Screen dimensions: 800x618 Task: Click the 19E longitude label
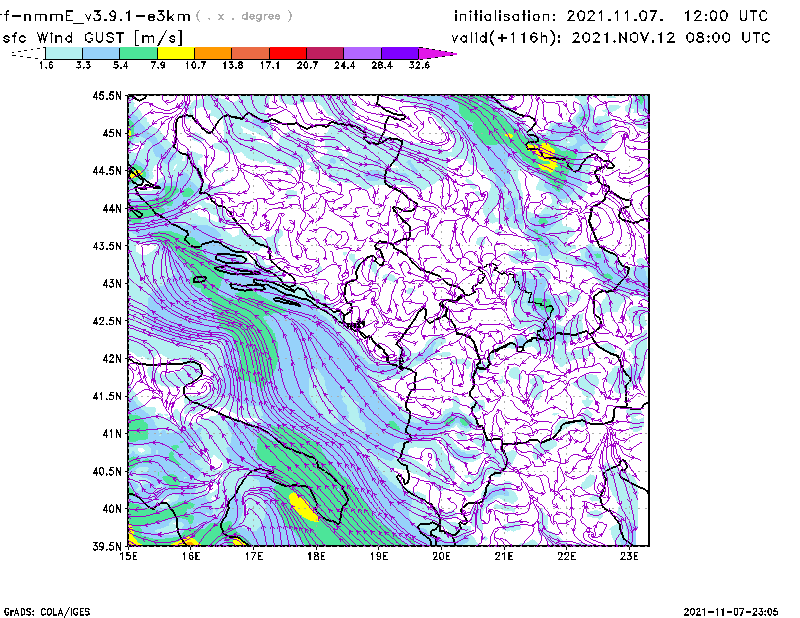(379, 556)
